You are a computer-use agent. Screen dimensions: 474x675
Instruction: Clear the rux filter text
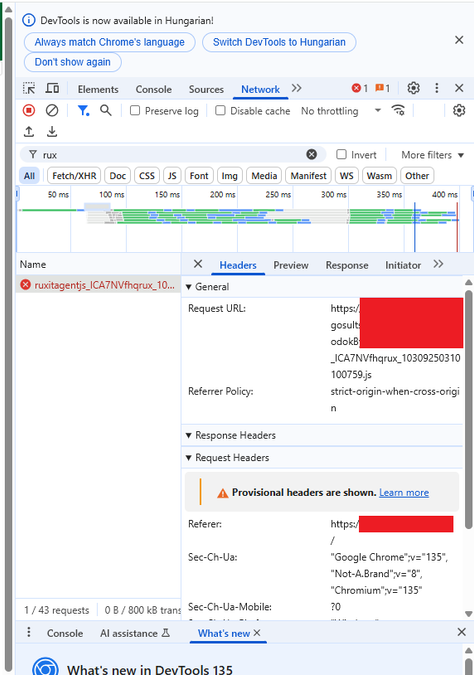pyautogui.click(x=312, y=154)
